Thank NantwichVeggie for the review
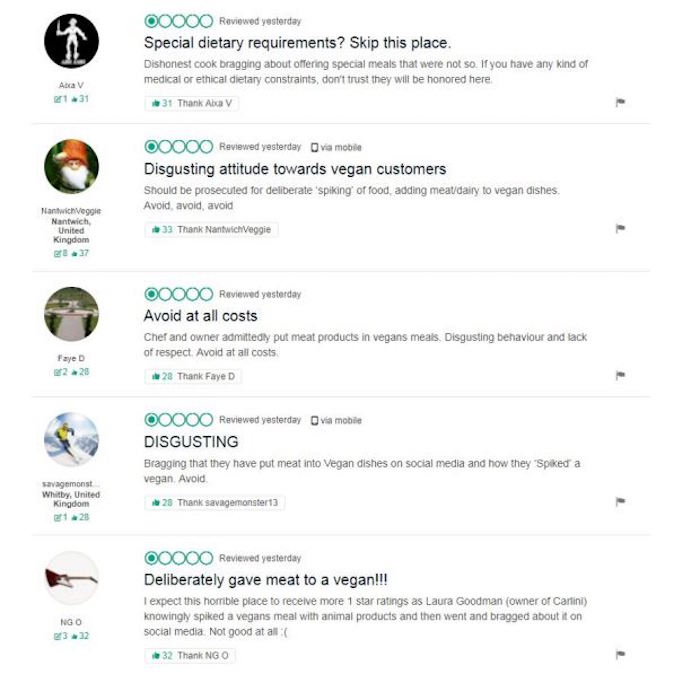This screenshot has height=674, width=700. point(210,229)
